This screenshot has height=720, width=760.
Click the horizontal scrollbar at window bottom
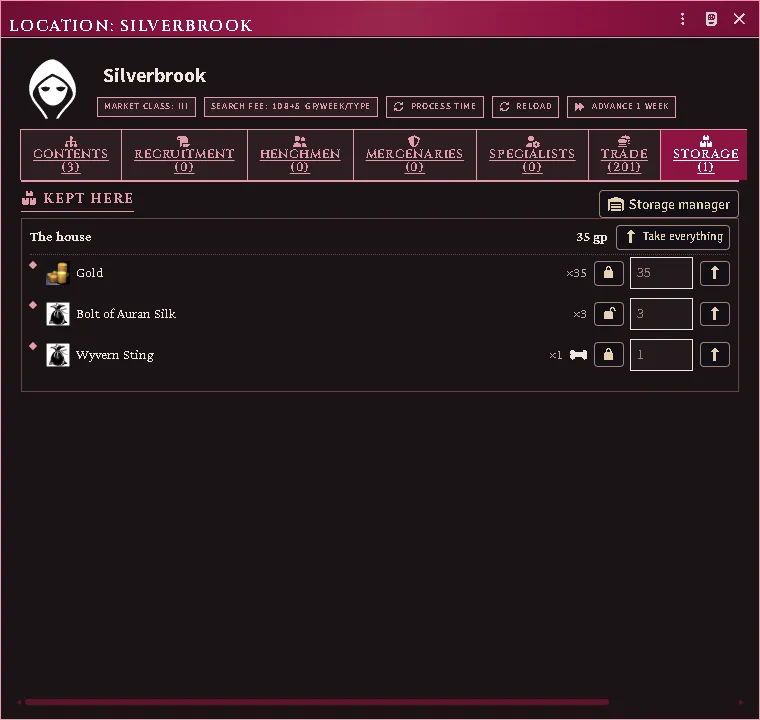click(317, 702)
